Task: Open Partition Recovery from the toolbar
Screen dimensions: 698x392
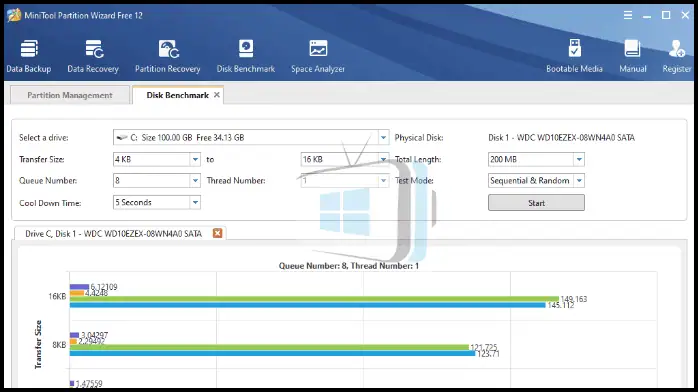Action: coord(168,57)
